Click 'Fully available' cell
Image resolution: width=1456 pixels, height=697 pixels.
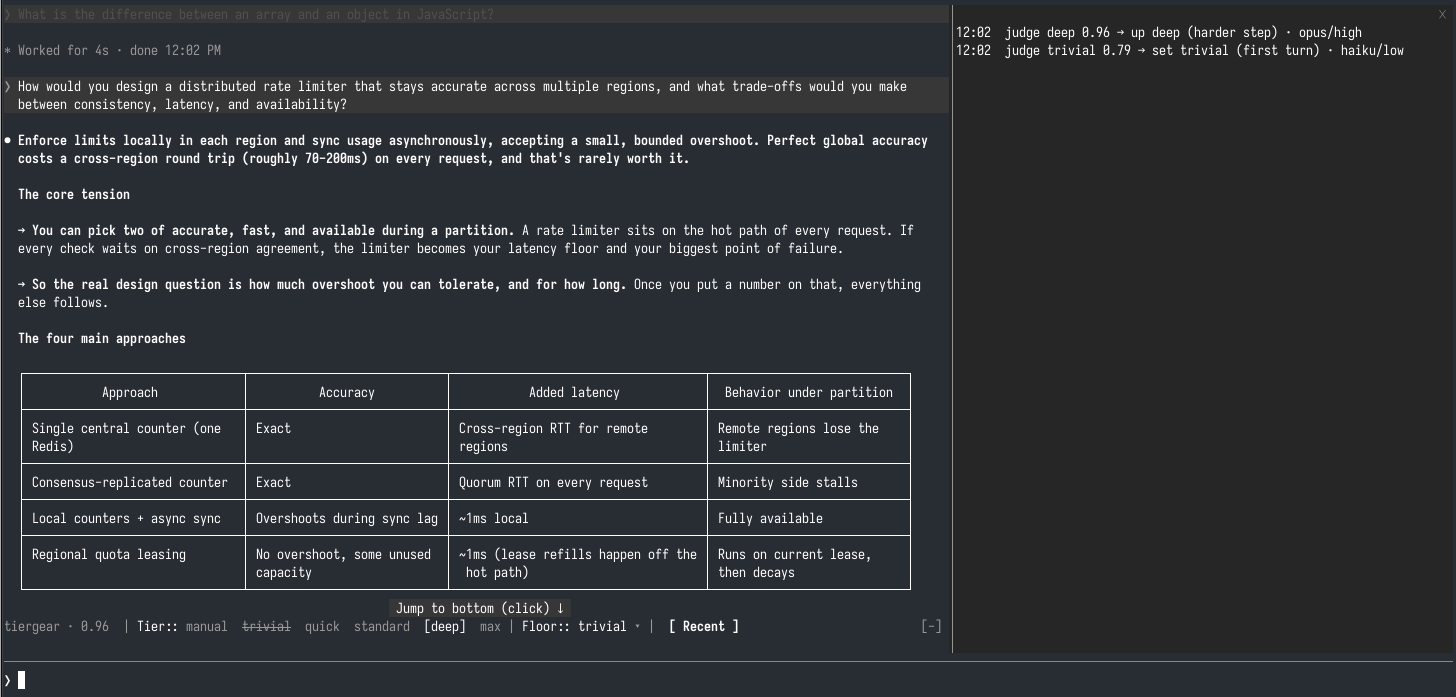(809, 518)
